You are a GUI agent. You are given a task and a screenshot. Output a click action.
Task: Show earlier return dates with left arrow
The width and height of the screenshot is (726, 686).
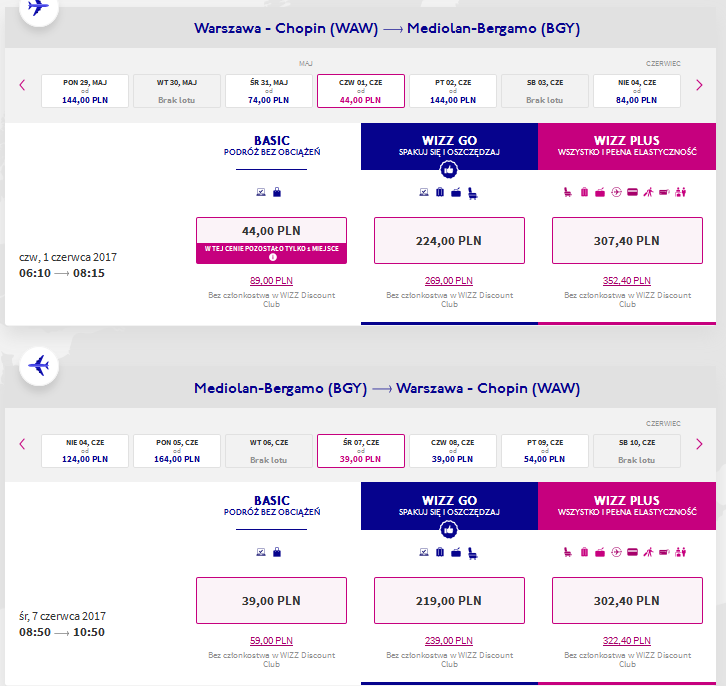click(x=22, y=444)
